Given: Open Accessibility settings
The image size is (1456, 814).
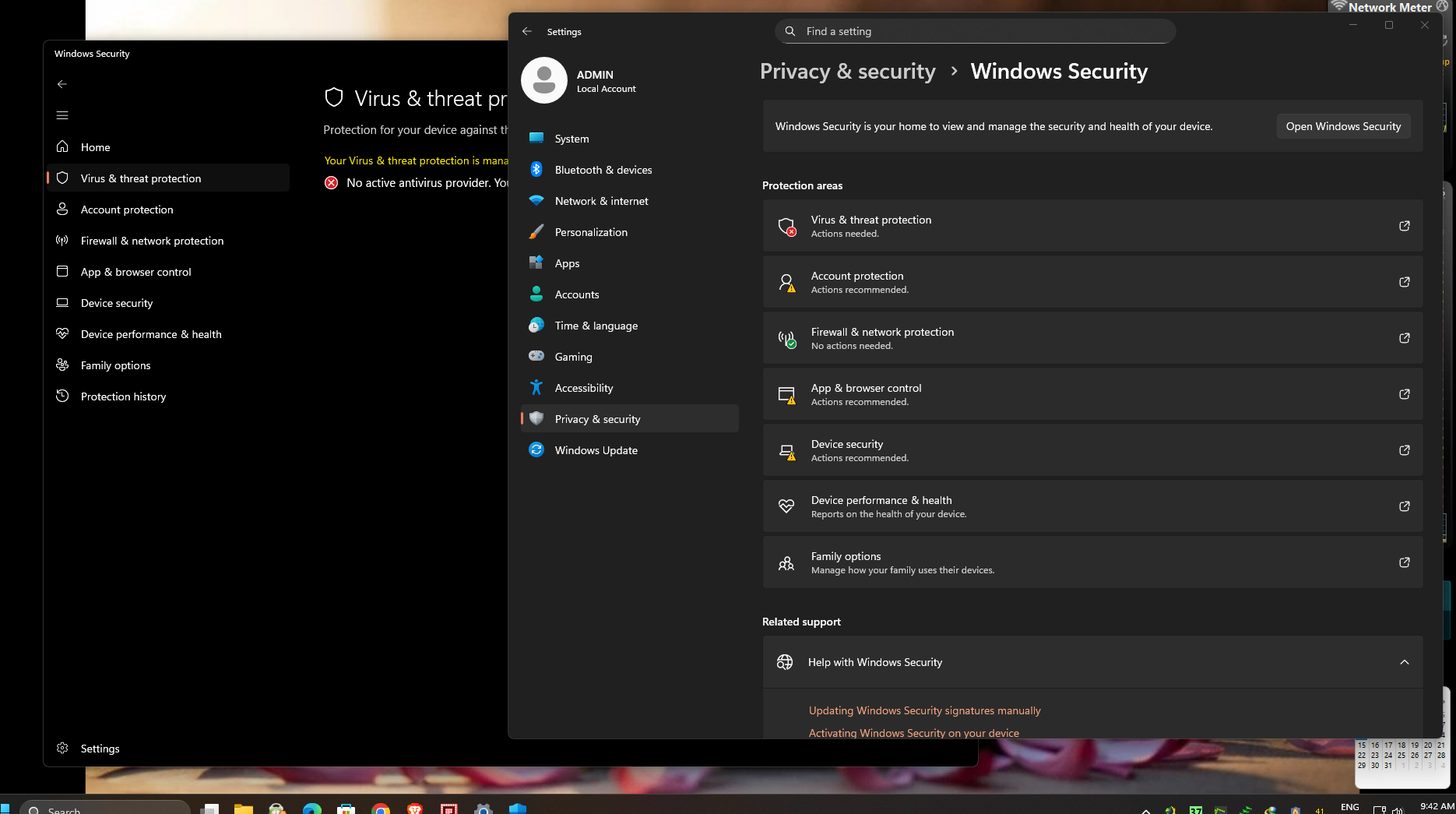Looking at the screenshot, I should coord(629,388).
